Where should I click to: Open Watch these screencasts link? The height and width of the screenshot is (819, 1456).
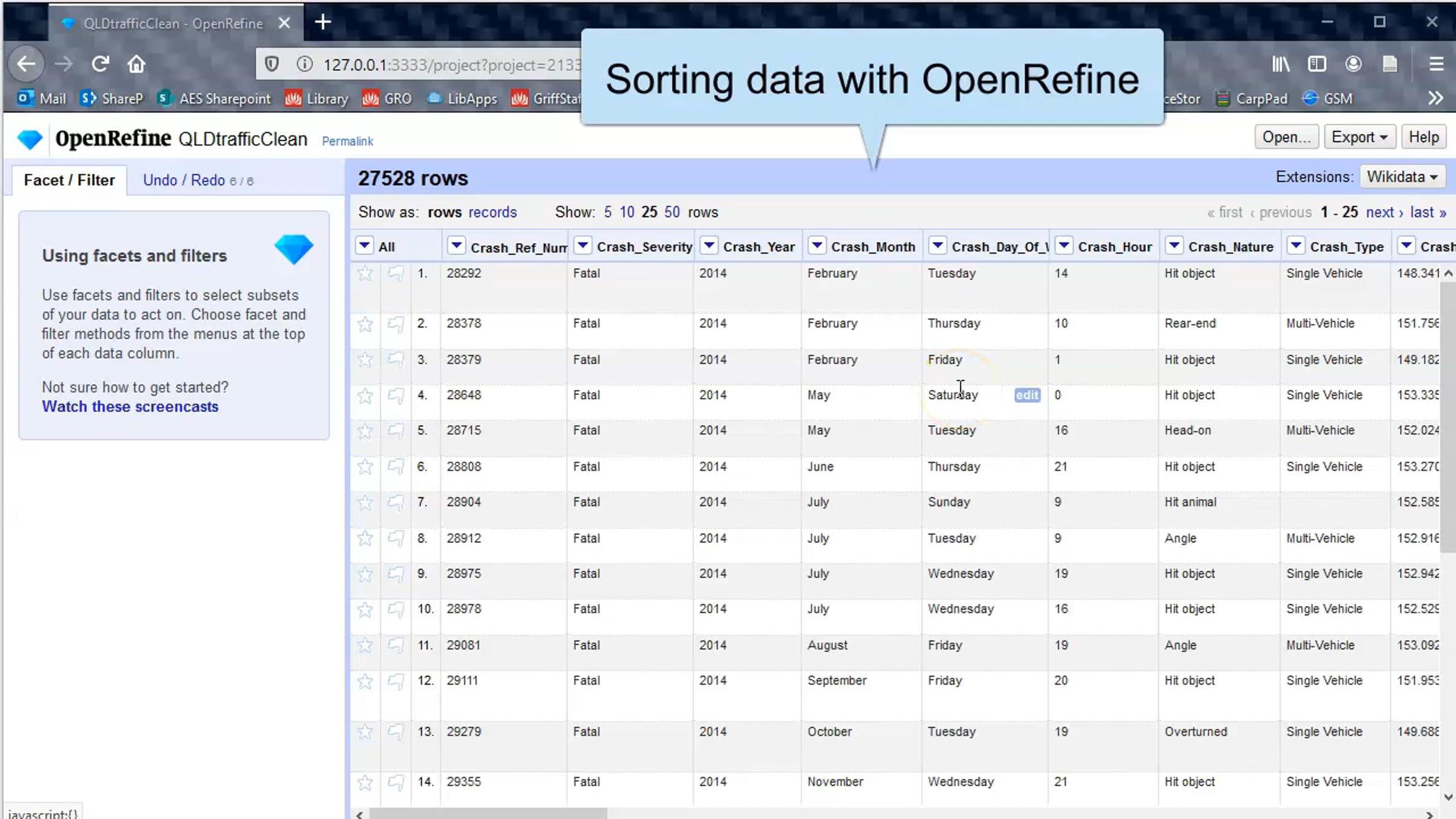(130, 406)
